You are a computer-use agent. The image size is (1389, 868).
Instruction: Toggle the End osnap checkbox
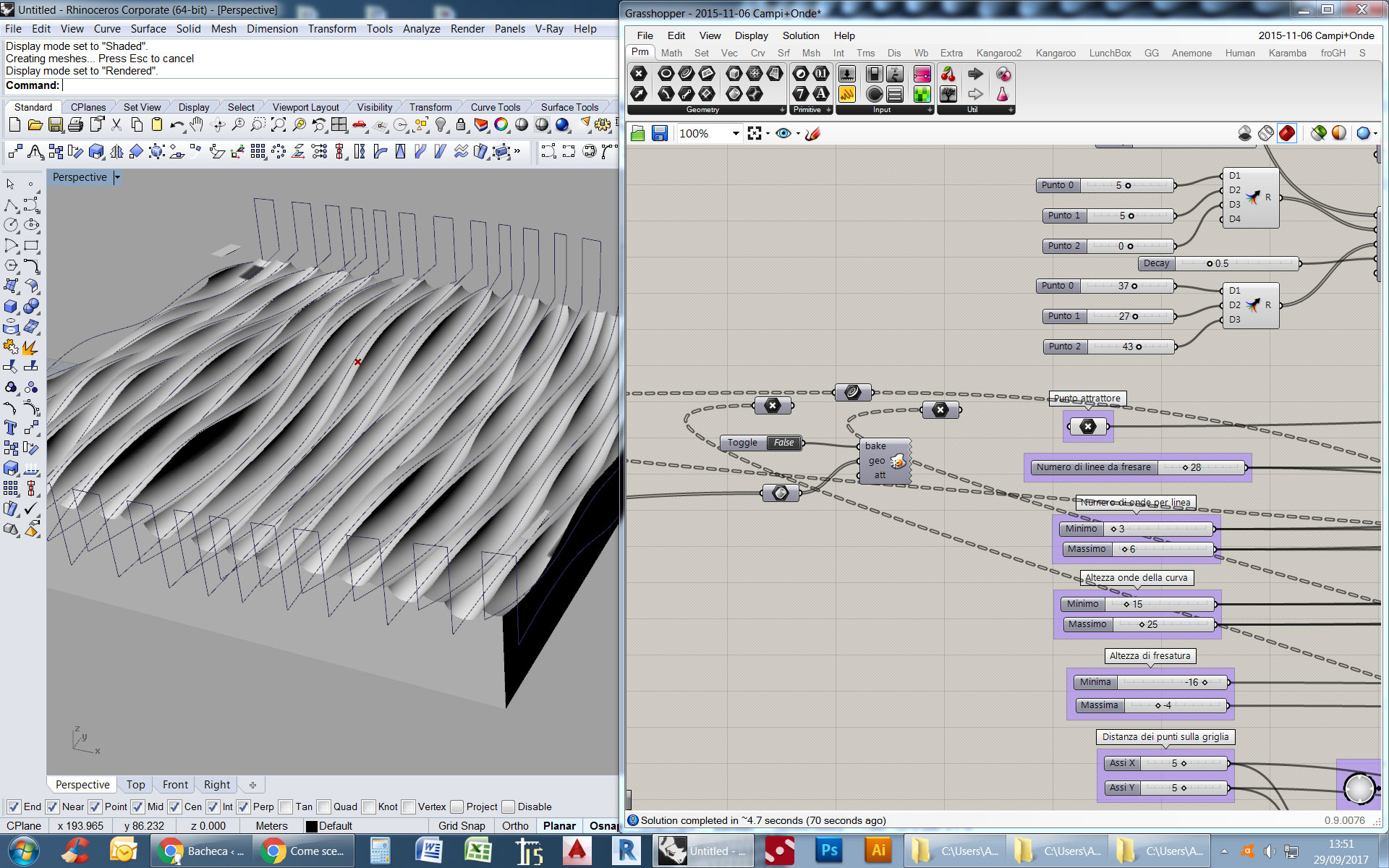pyautogui.click(x=14, y=807)
